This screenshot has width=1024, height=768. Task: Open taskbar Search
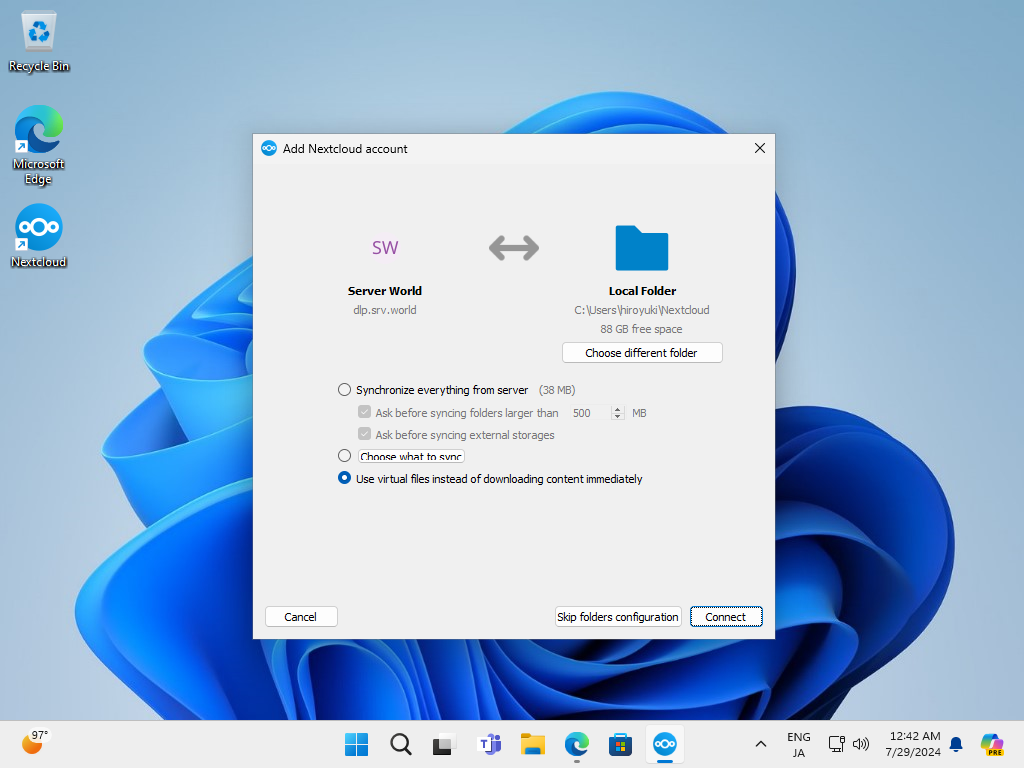coord(400,744)
